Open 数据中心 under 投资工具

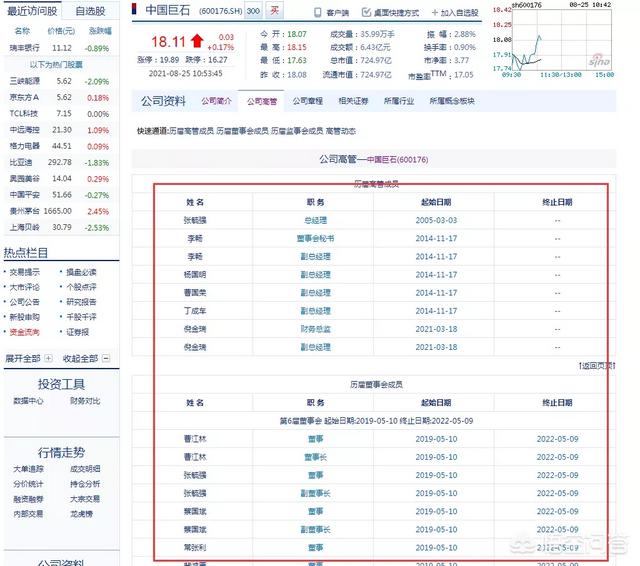click(x=28, y=401)
